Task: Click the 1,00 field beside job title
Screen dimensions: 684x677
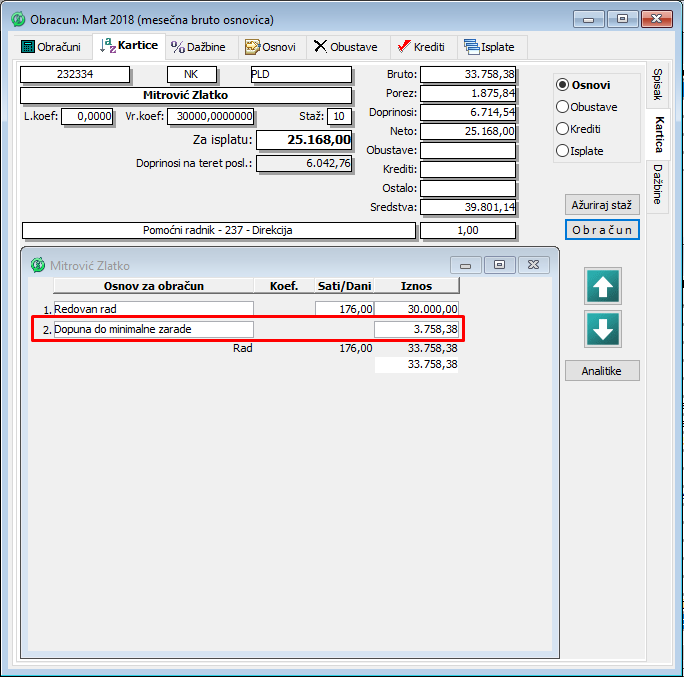Action: 468,230
